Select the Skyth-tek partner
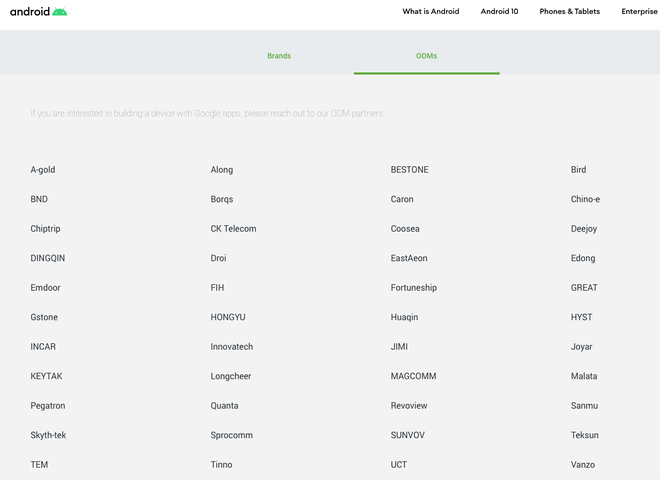Viewport: 660px width, 480px height. click(x=48, y=435)
